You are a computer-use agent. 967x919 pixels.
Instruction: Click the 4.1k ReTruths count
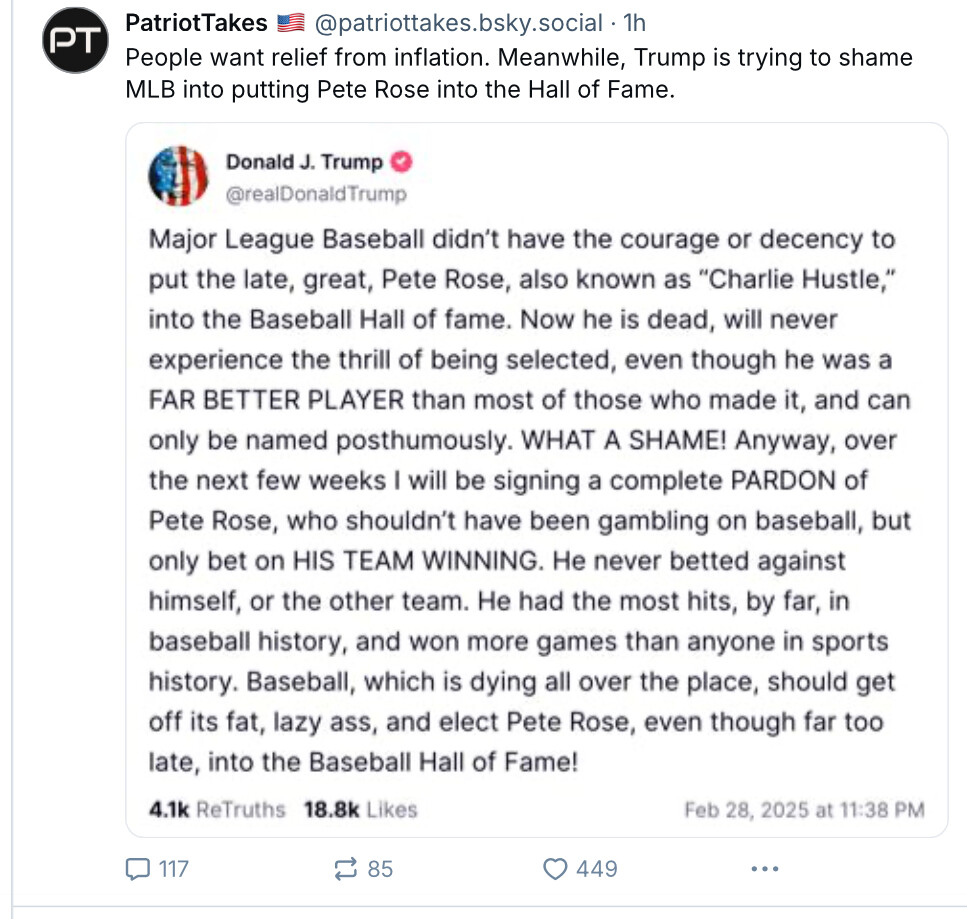pyautogui.click(x=216, y=809)
